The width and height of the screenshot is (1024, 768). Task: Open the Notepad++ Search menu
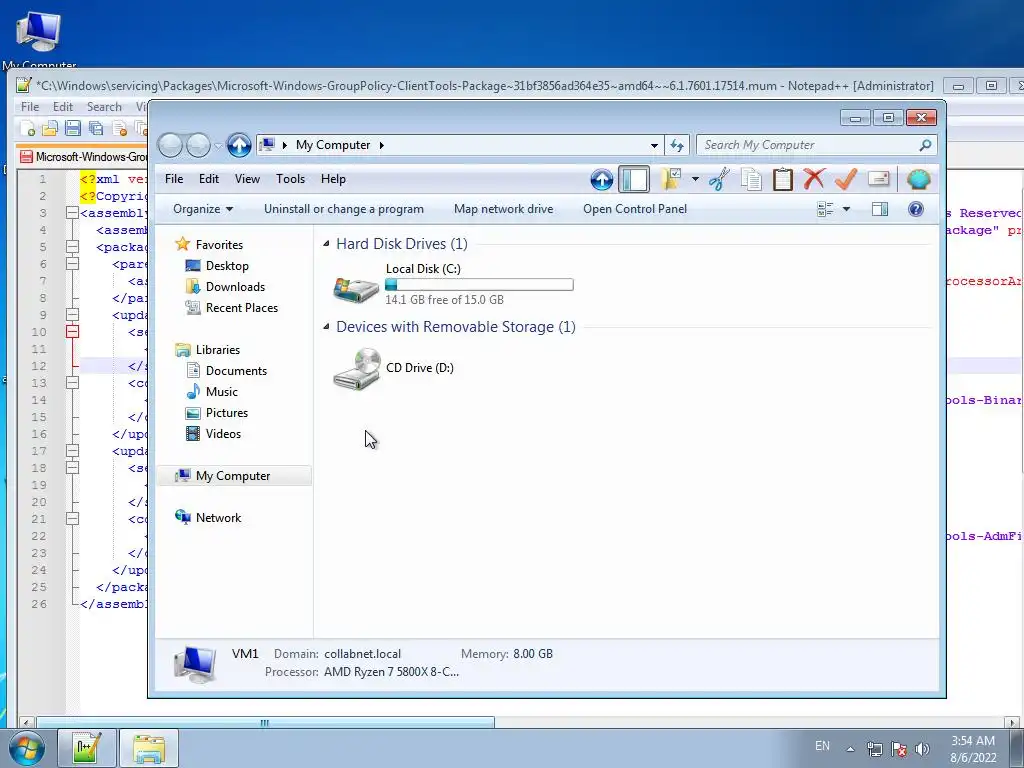click(104, 106)
